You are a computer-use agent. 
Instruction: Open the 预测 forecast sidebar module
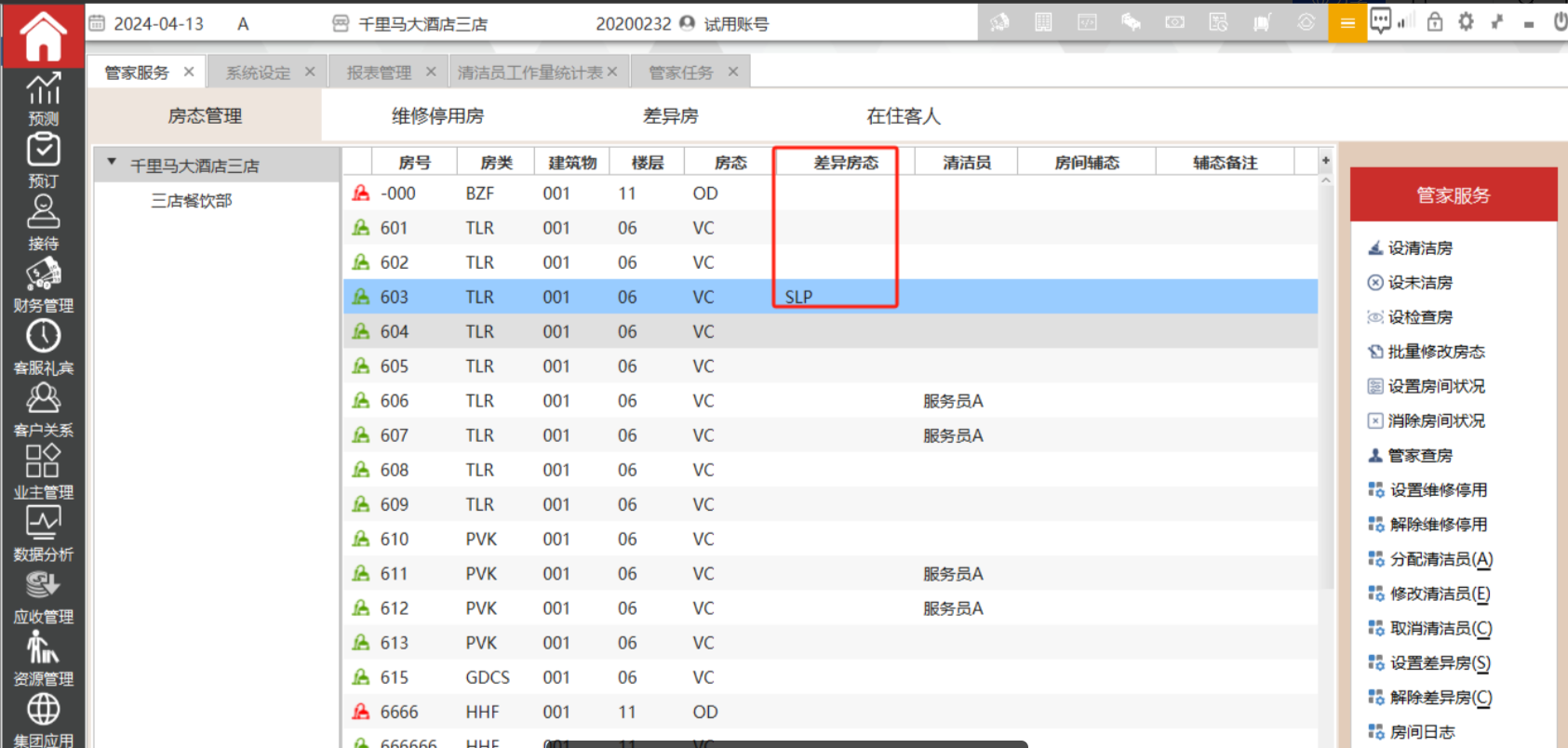[x=43, y=99]
